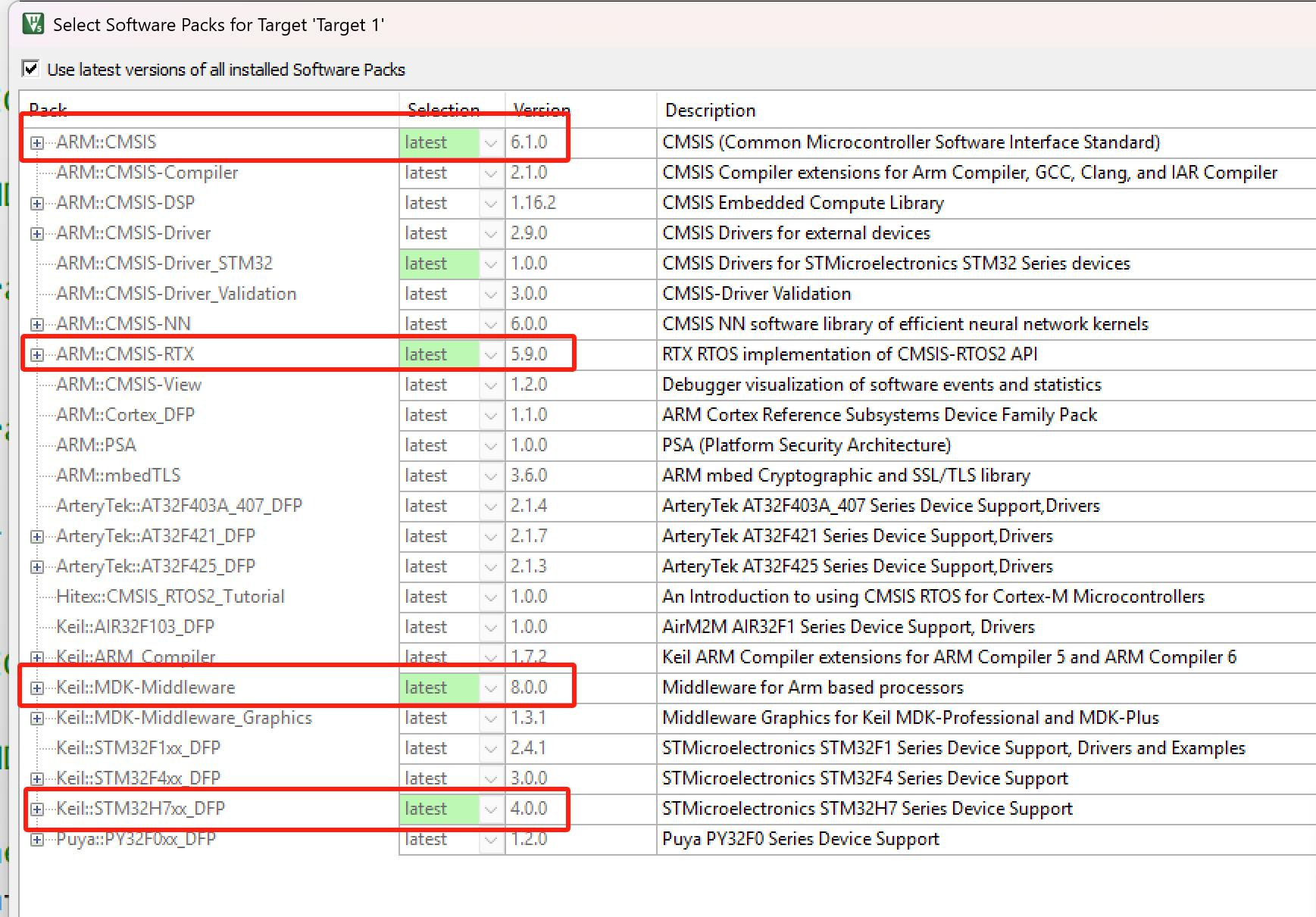Viewport: 1316px width, 917px height.
Task: Uncheck Use latest versions of all installed Software Packs
Action: click(31, 69)
